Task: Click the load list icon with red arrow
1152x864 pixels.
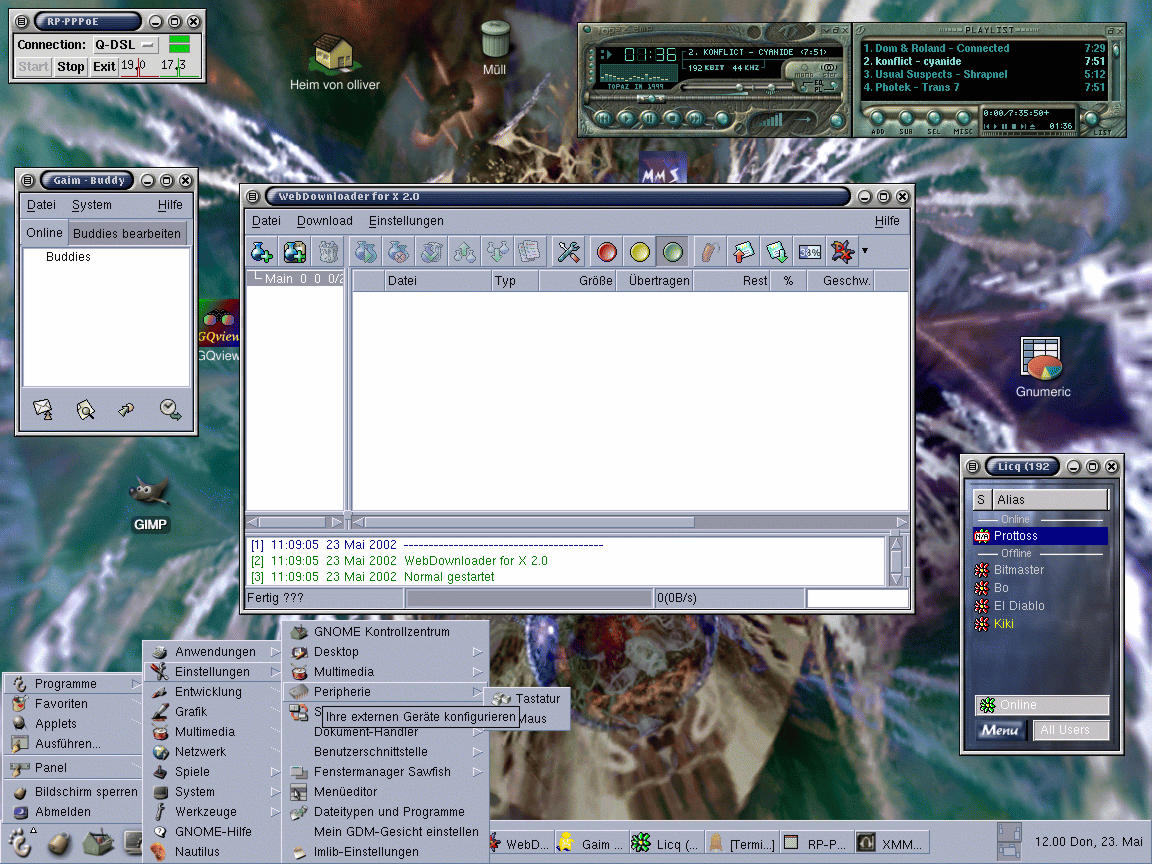Action: coord(744,252)
